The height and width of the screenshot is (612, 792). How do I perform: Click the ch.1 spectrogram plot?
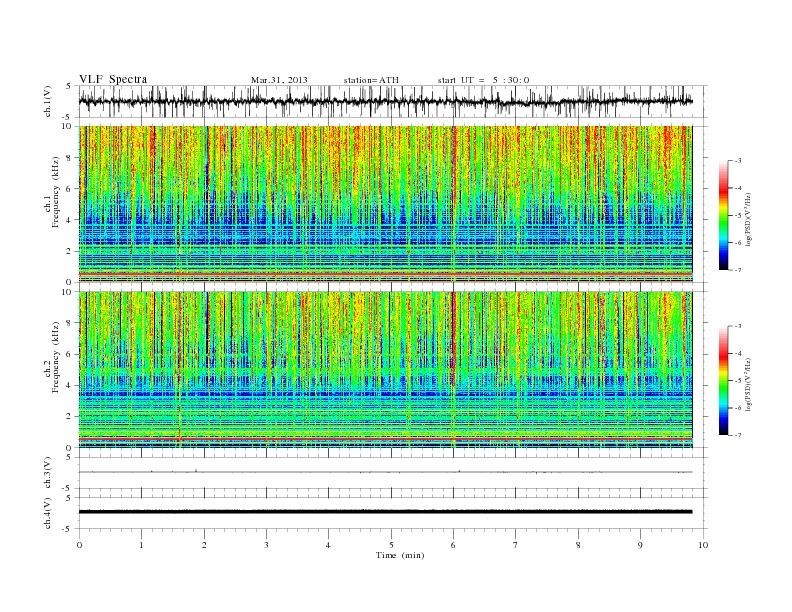tap(385, 204)
